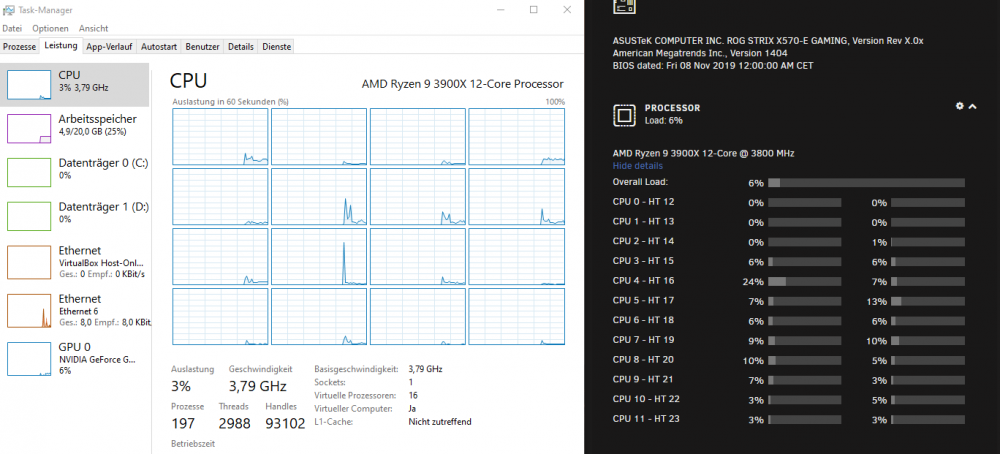Click the Basisgeschwindigkeit label
The width and height of the screenshot is (1000, 454).
tap(357, 369)
